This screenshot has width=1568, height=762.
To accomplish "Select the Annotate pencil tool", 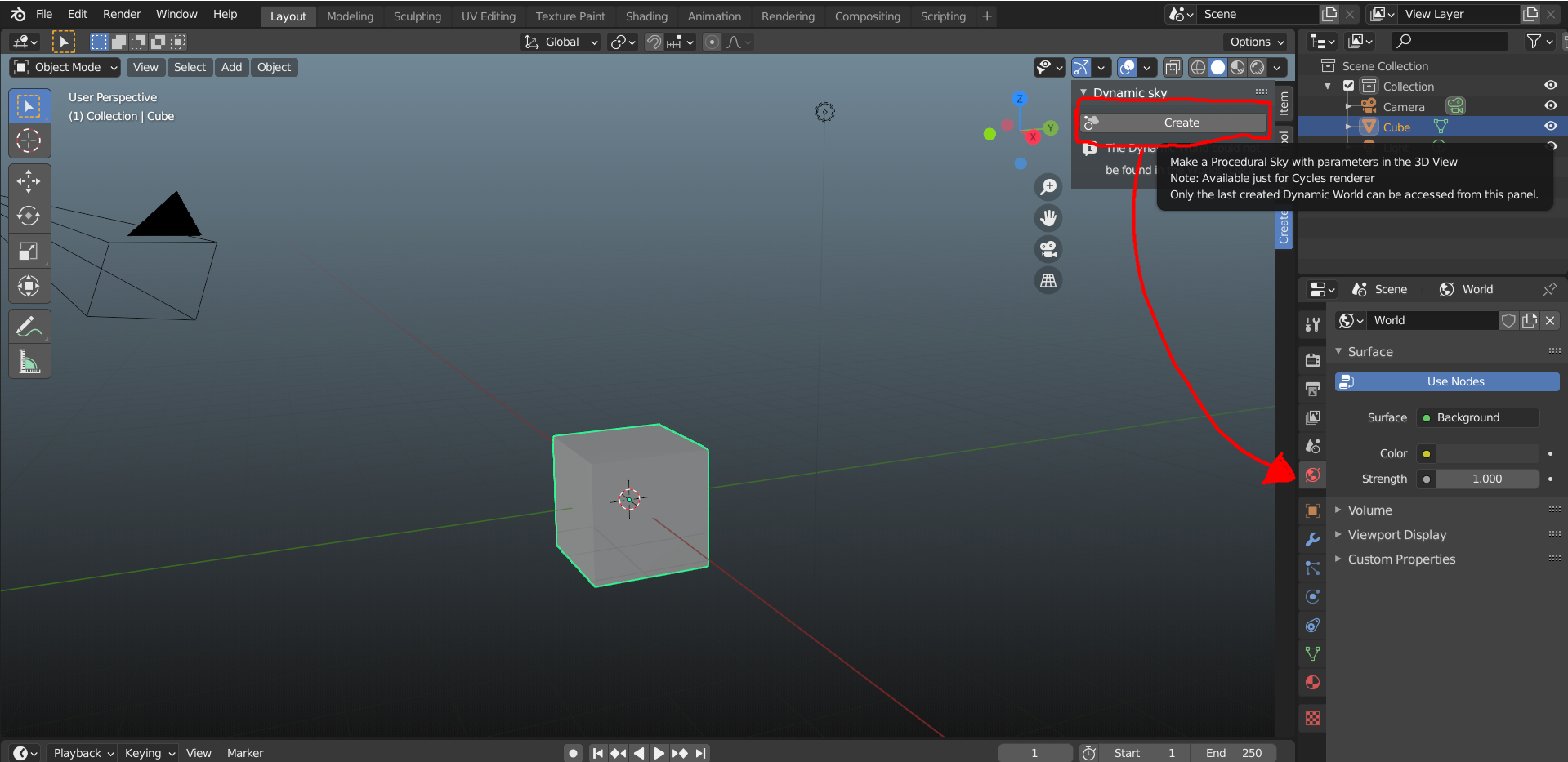I will point(29,327).
